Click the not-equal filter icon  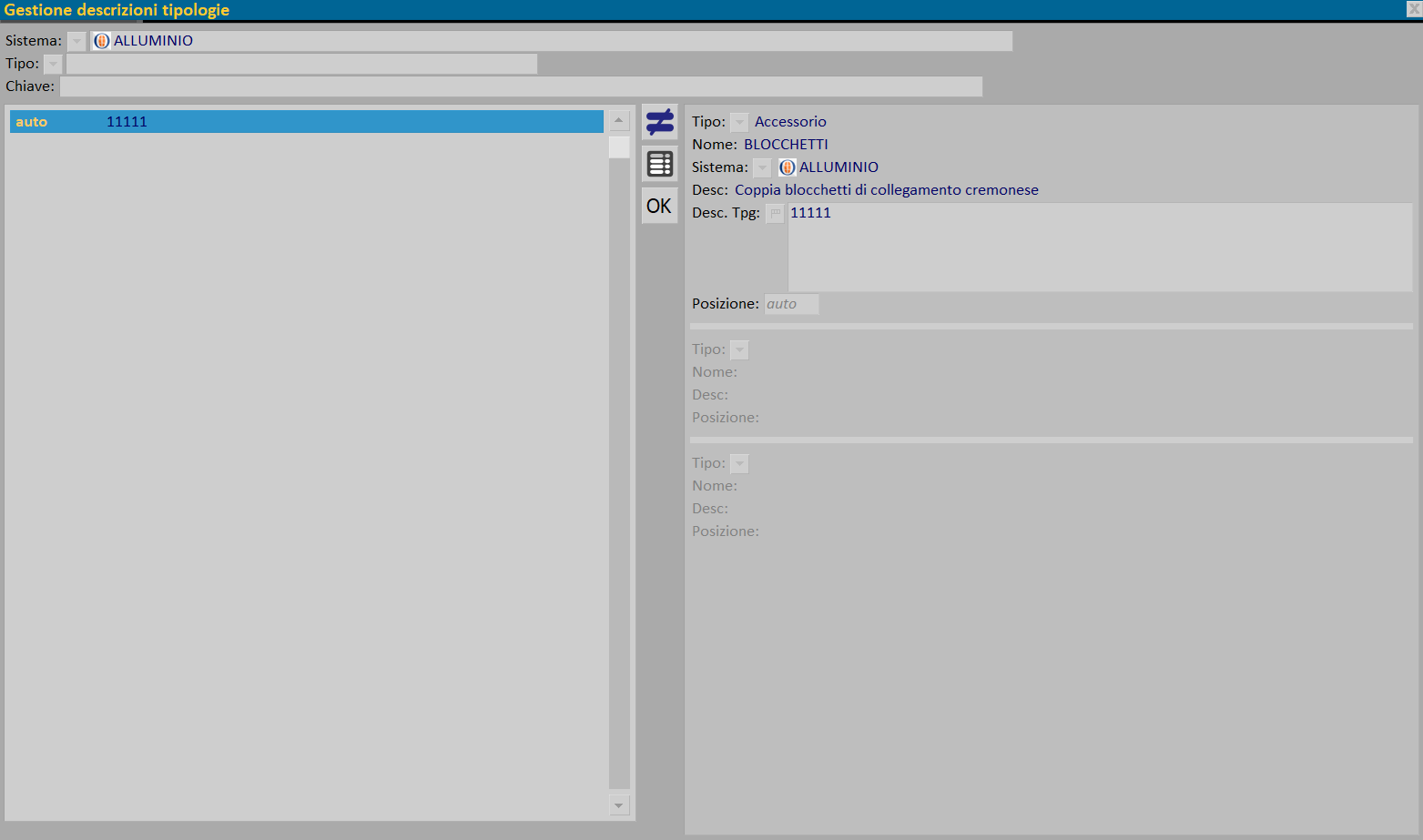pos(659,122)
